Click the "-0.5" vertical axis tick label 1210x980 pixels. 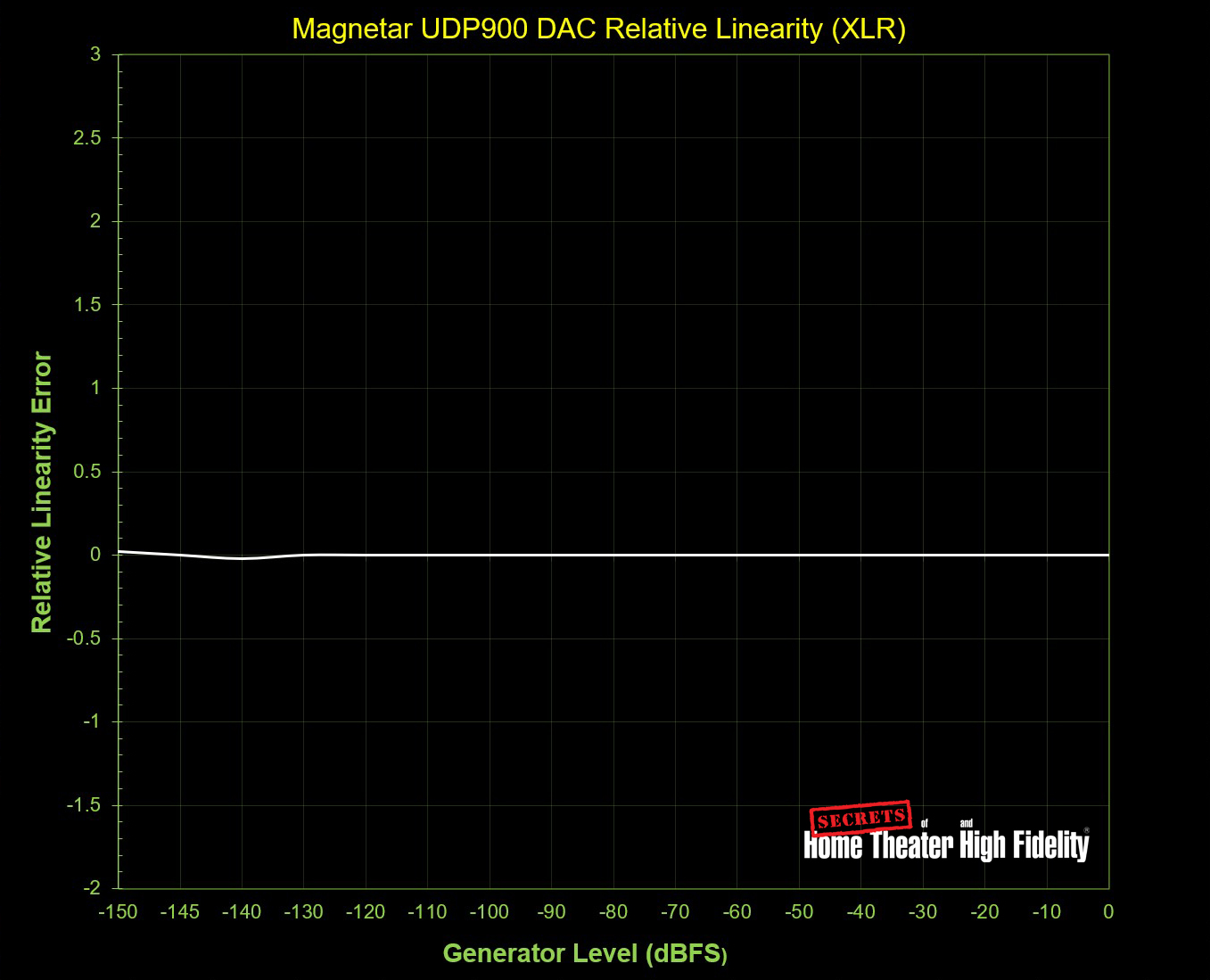85,638
